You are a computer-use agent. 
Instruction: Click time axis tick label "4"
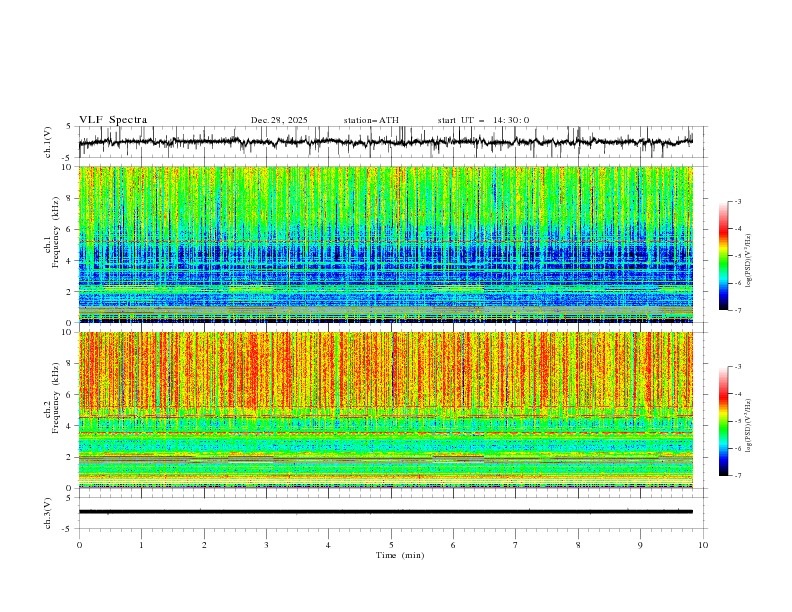tap(328, 545)
